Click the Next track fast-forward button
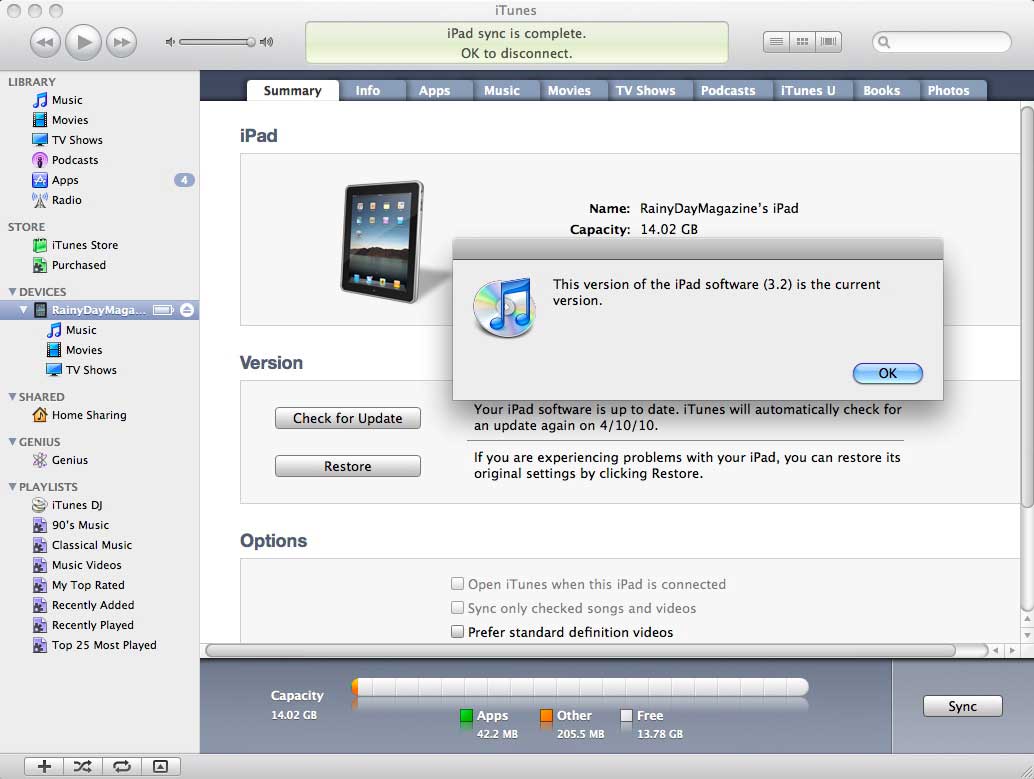The image size is (1034, 779). pos(121,42)
